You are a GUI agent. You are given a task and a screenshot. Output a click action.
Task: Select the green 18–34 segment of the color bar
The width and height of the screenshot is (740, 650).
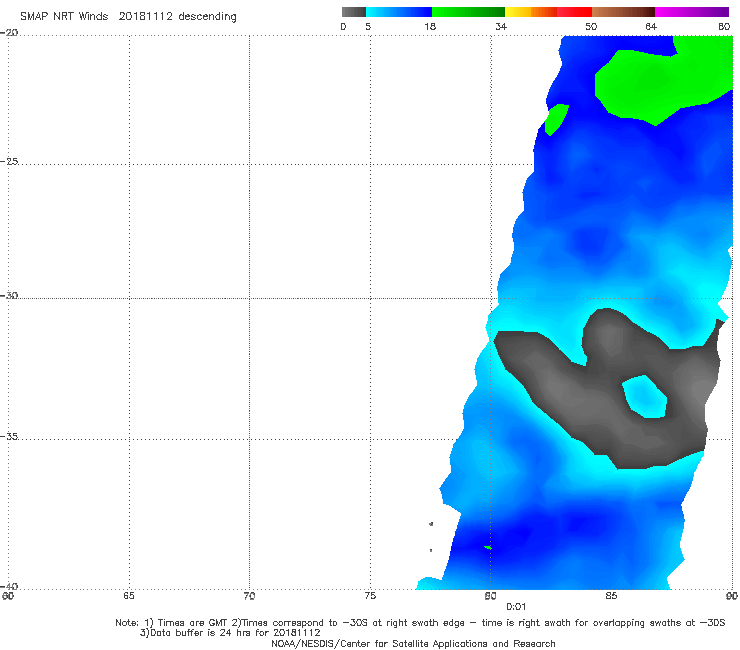pyautogui.click(x=468, y=12)
